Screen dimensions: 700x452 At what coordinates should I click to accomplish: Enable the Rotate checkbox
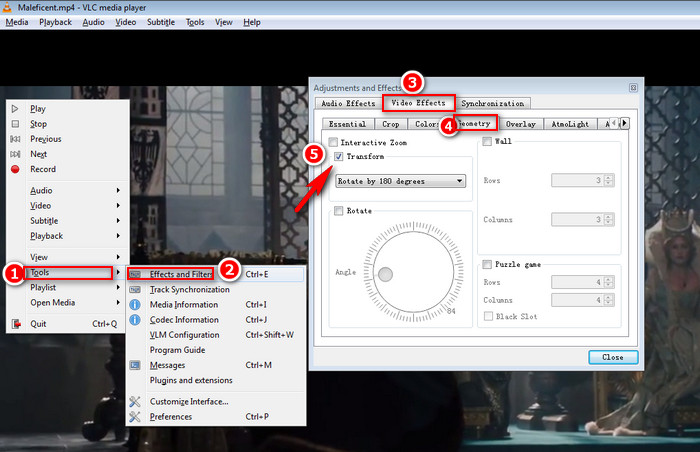point(338,211)
